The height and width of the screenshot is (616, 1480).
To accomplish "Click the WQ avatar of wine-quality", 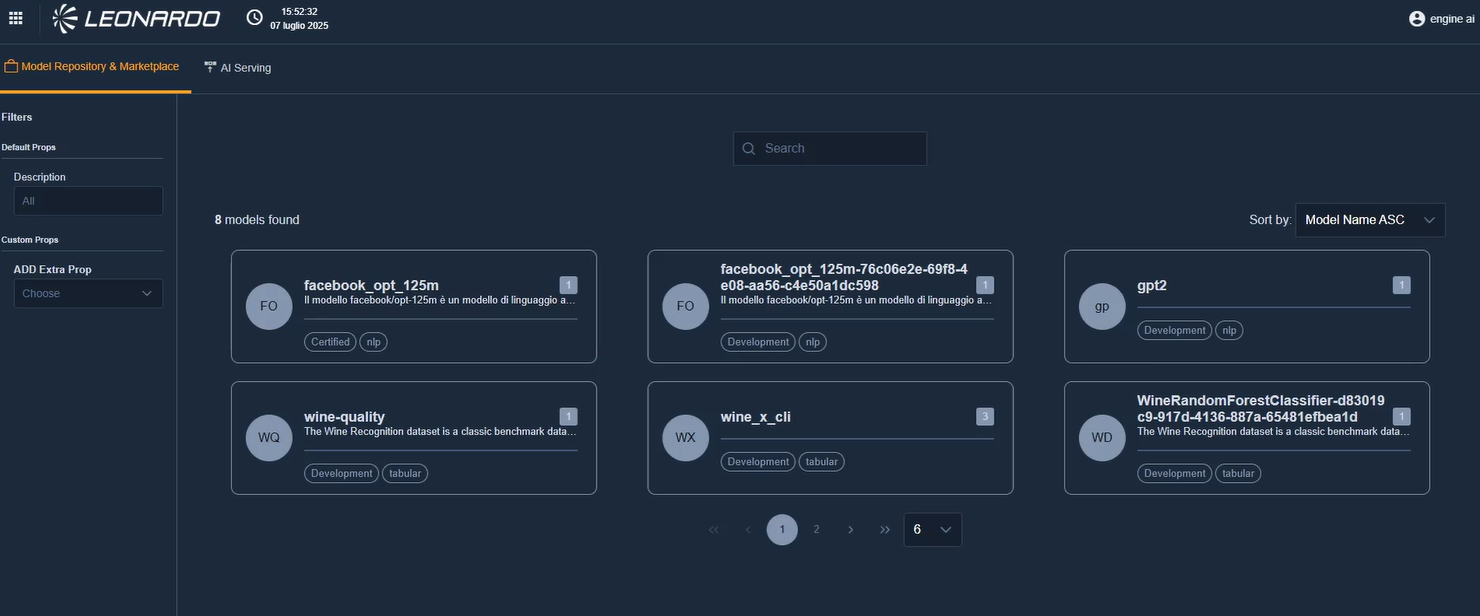I will [x=269, y=437].
